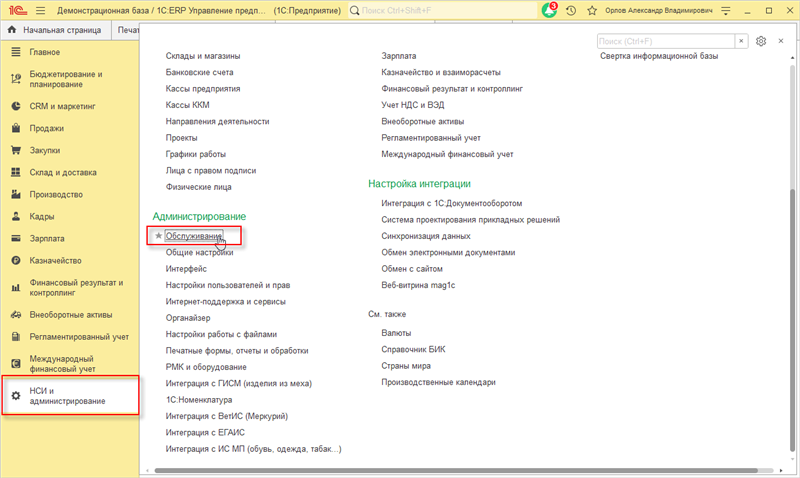The width and height of the screenshot is (800, 478).
Task: Open the history clock icon
Action: coord(571,10)
